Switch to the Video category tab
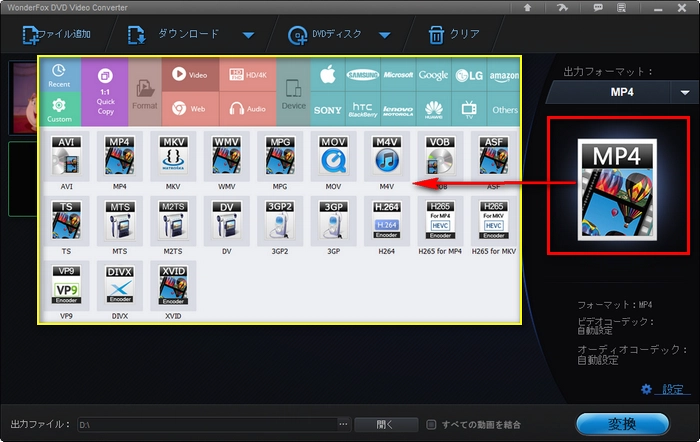Image resolution: width=700 pixels, height=442 pixels. tap(189, 75)
